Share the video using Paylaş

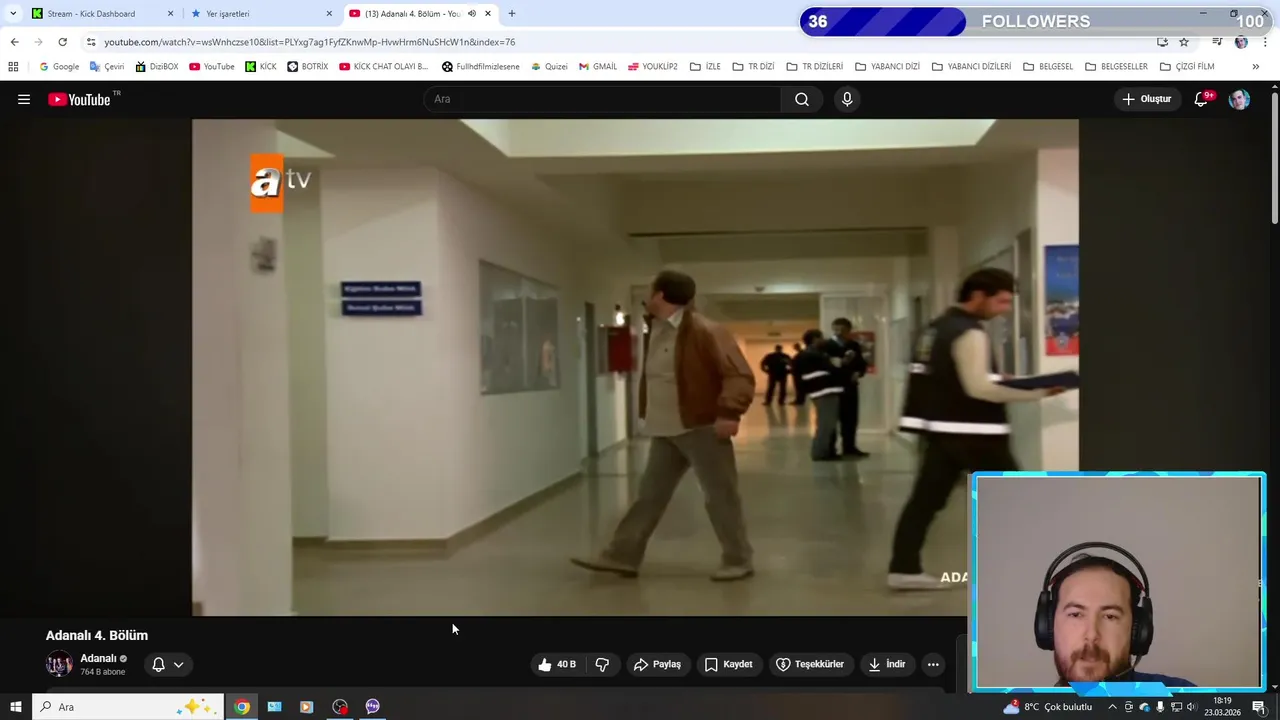pyautogui.click(x=657, y=664)
